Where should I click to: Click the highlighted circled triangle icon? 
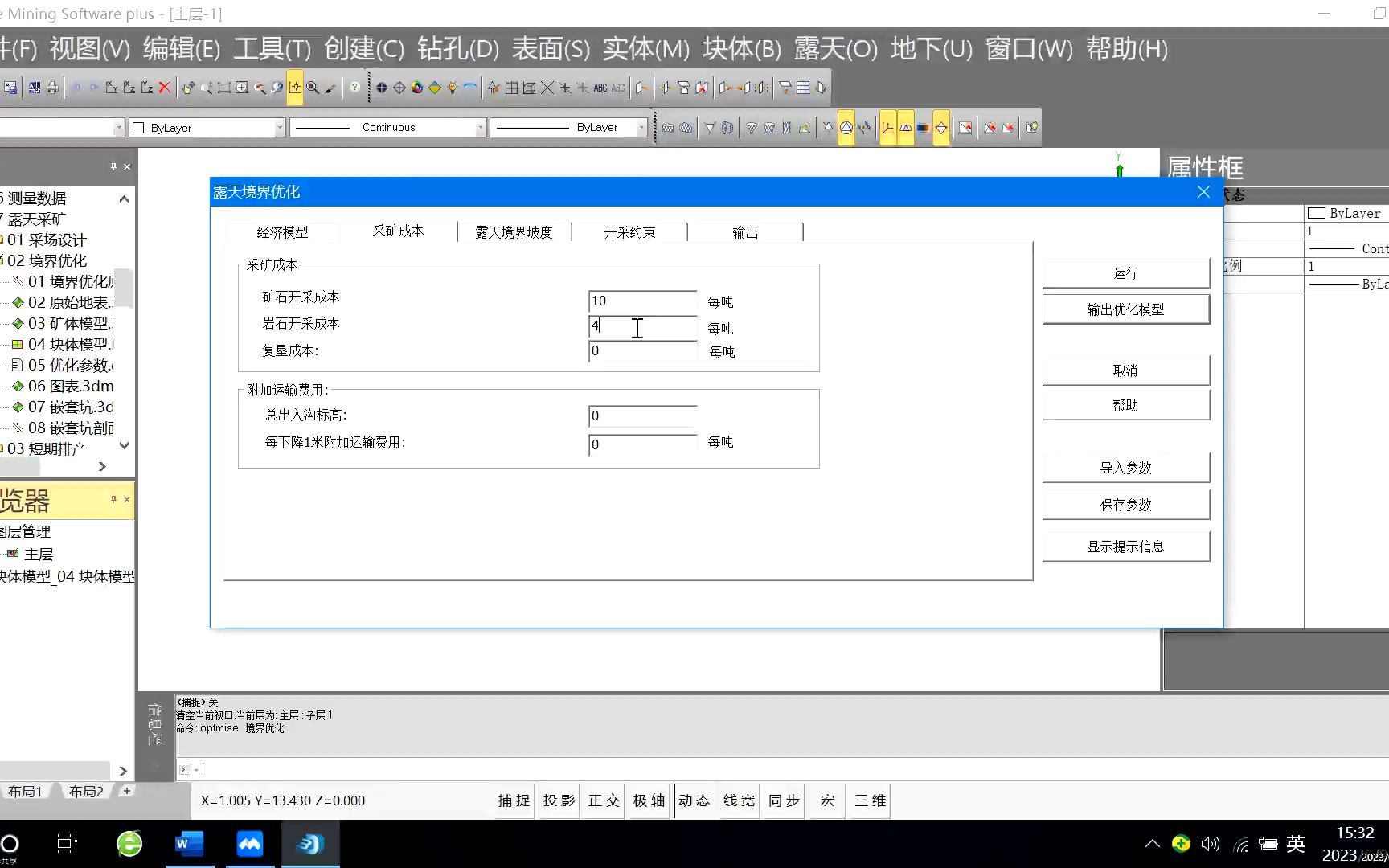click(x=846, y=128)
